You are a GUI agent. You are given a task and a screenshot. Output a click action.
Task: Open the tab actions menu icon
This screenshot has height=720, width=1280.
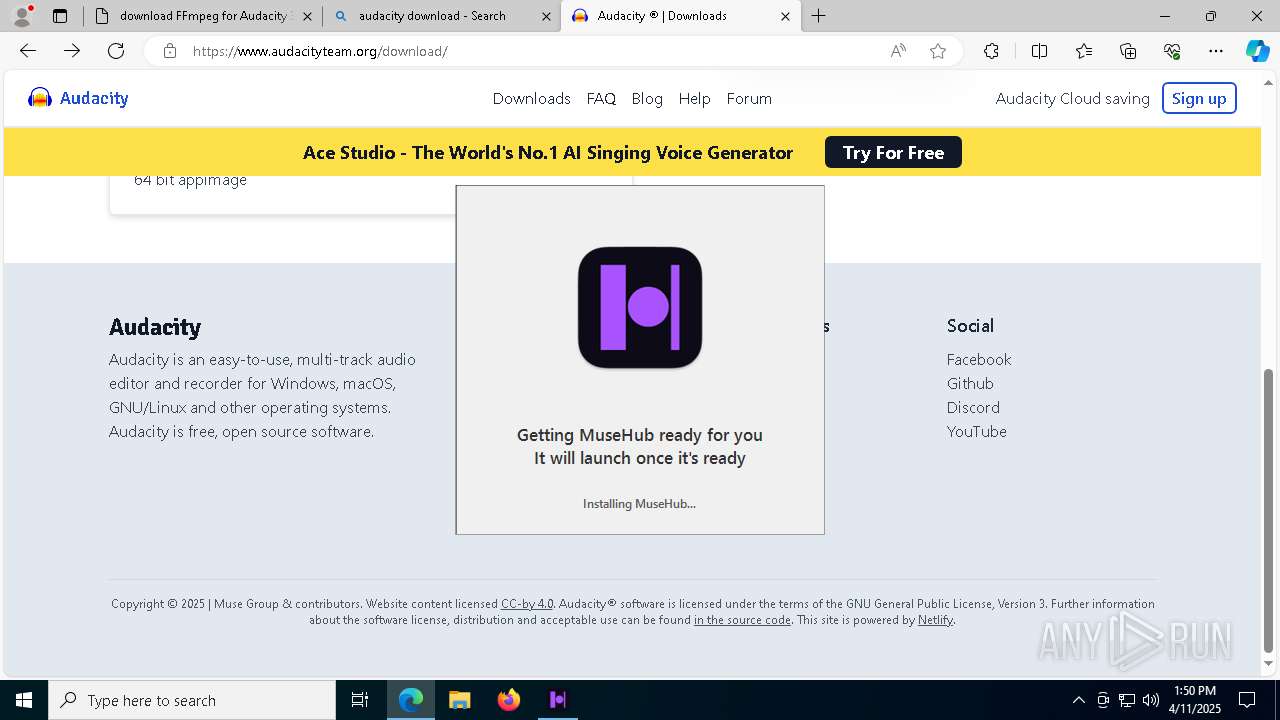coord(60,16)
